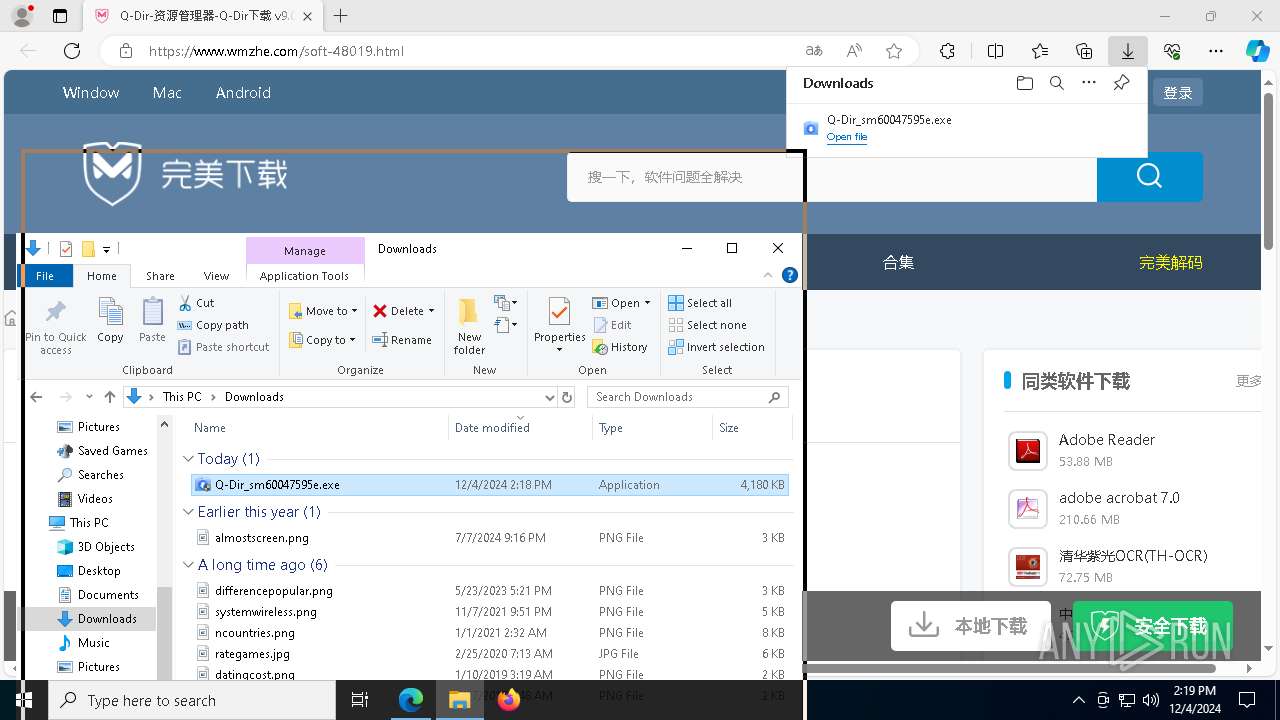
Task: Open Move to dropdown
Action: click(323, 311)
